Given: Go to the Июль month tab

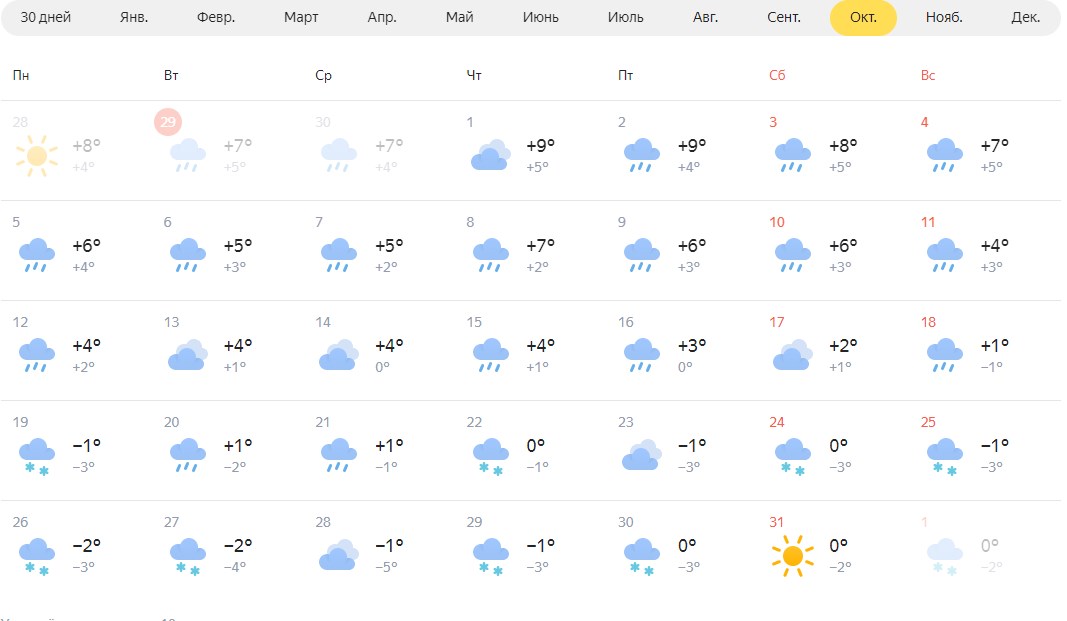Looking at the screenshot, I should click(626, 18).
